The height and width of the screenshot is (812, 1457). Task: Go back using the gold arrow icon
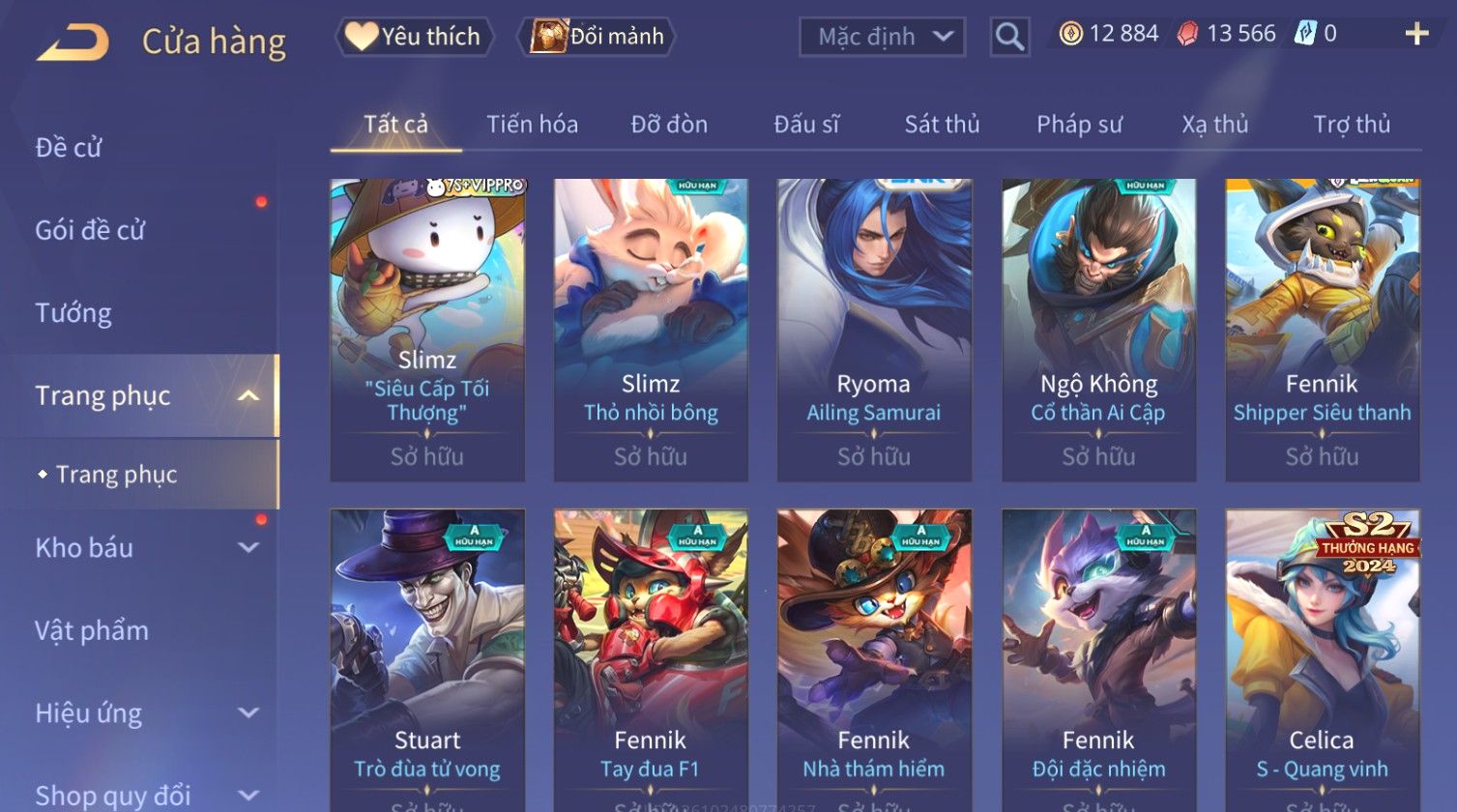coord(73,42)
